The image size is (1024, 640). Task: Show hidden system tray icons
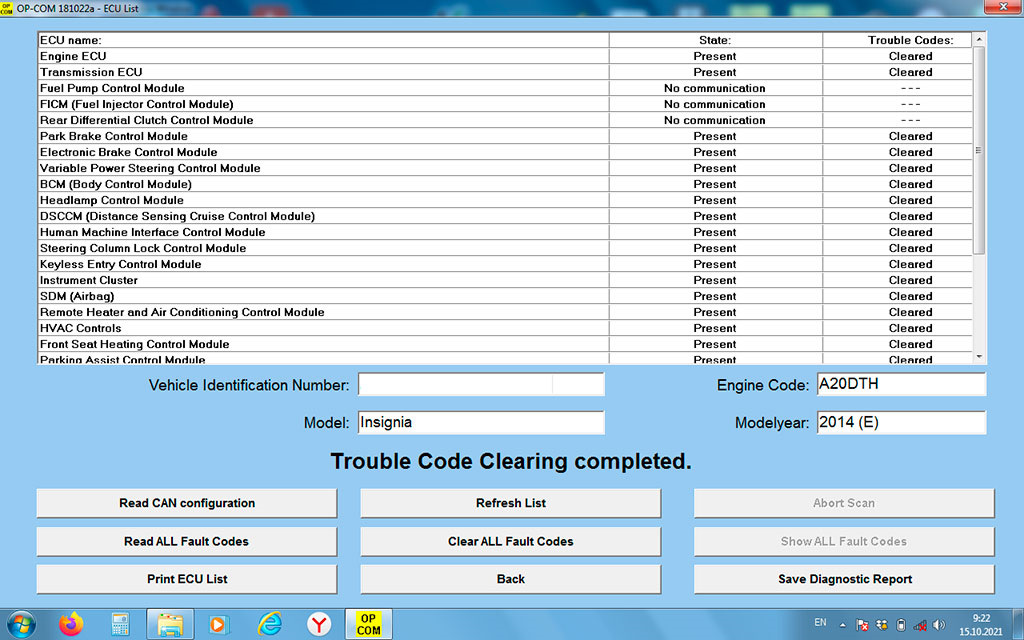(x=842, y=625)
